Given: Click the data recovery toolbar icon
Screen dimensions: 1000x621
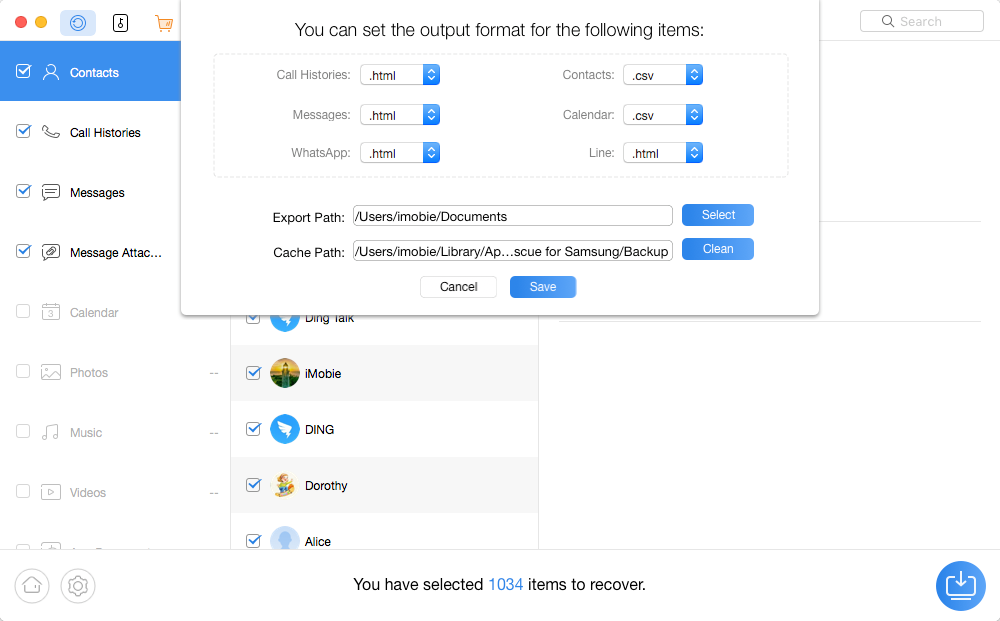Looking at the screenshot, I should coord(78,22).
